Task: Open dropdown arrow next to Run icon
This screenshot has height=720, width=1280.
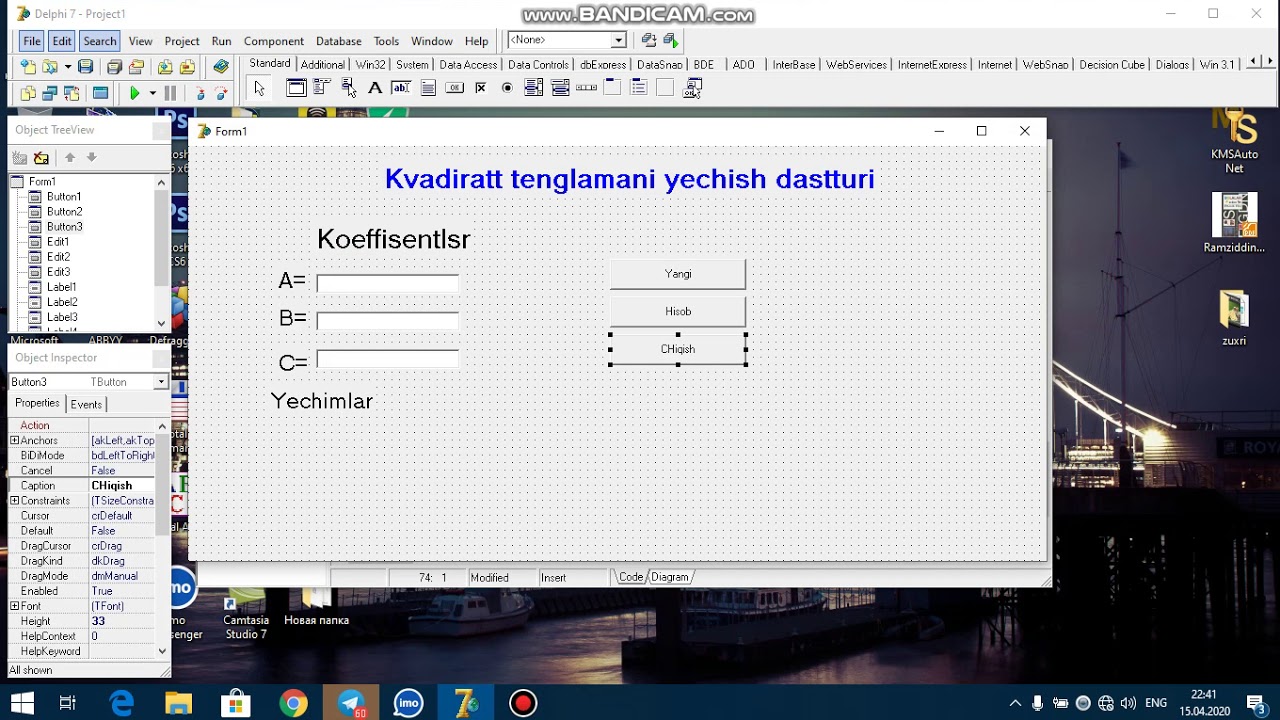Action: coord(152,93)
